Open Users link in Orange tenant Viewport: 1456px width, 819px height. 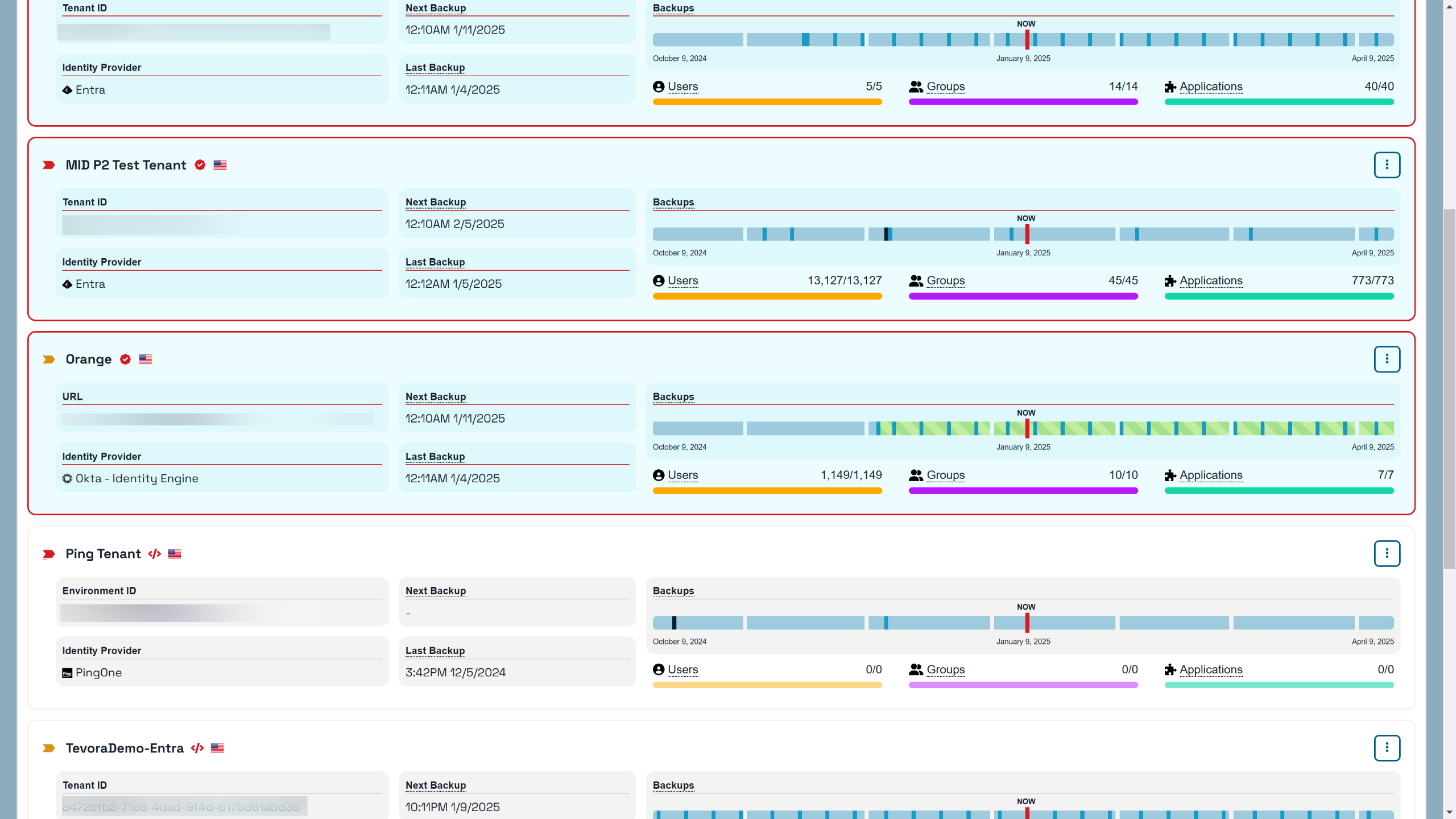pyautogui.click(x=682, y=475)
